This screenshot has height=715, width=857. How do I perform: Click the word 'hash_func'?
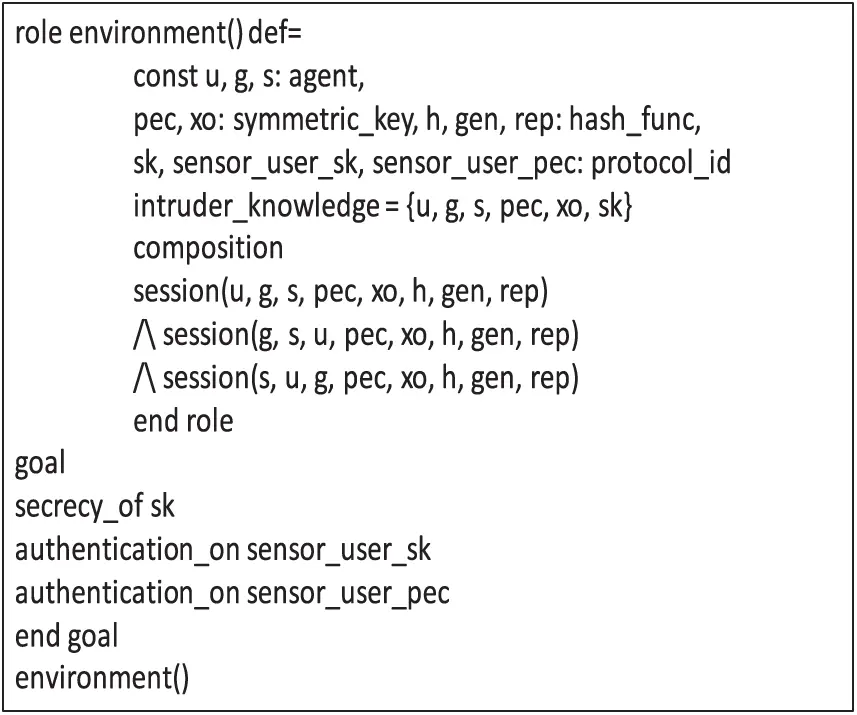click(635, 120)
